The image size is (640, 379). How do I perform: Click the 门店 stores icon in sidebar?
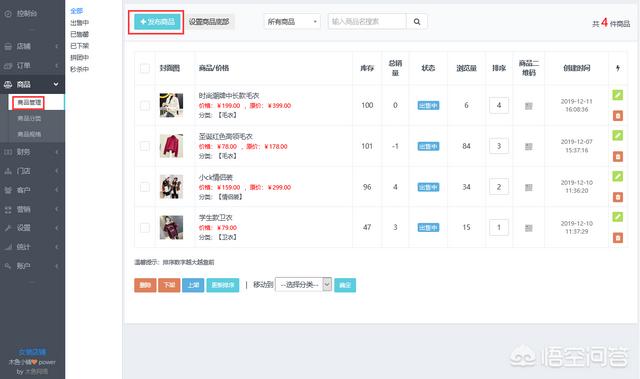[x=8, y=171]
